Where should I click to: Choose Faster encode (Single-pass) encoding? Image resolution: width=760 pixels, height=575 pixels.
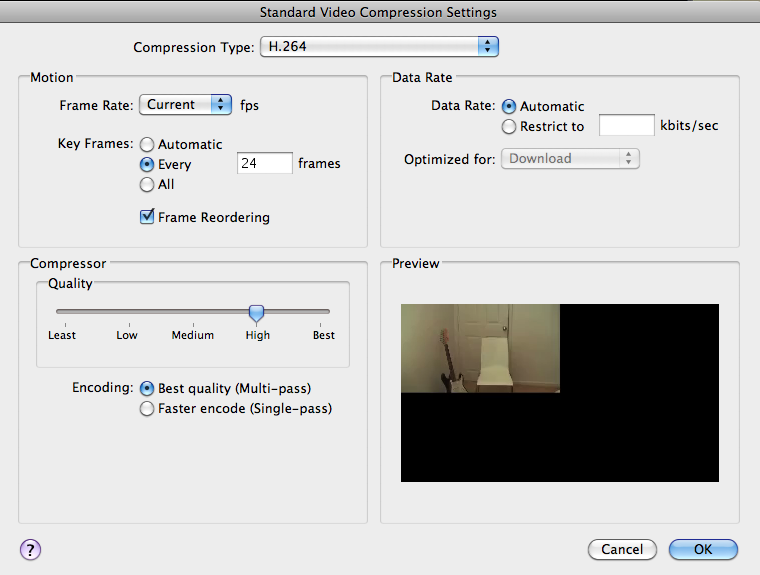(x=147, y=409)
